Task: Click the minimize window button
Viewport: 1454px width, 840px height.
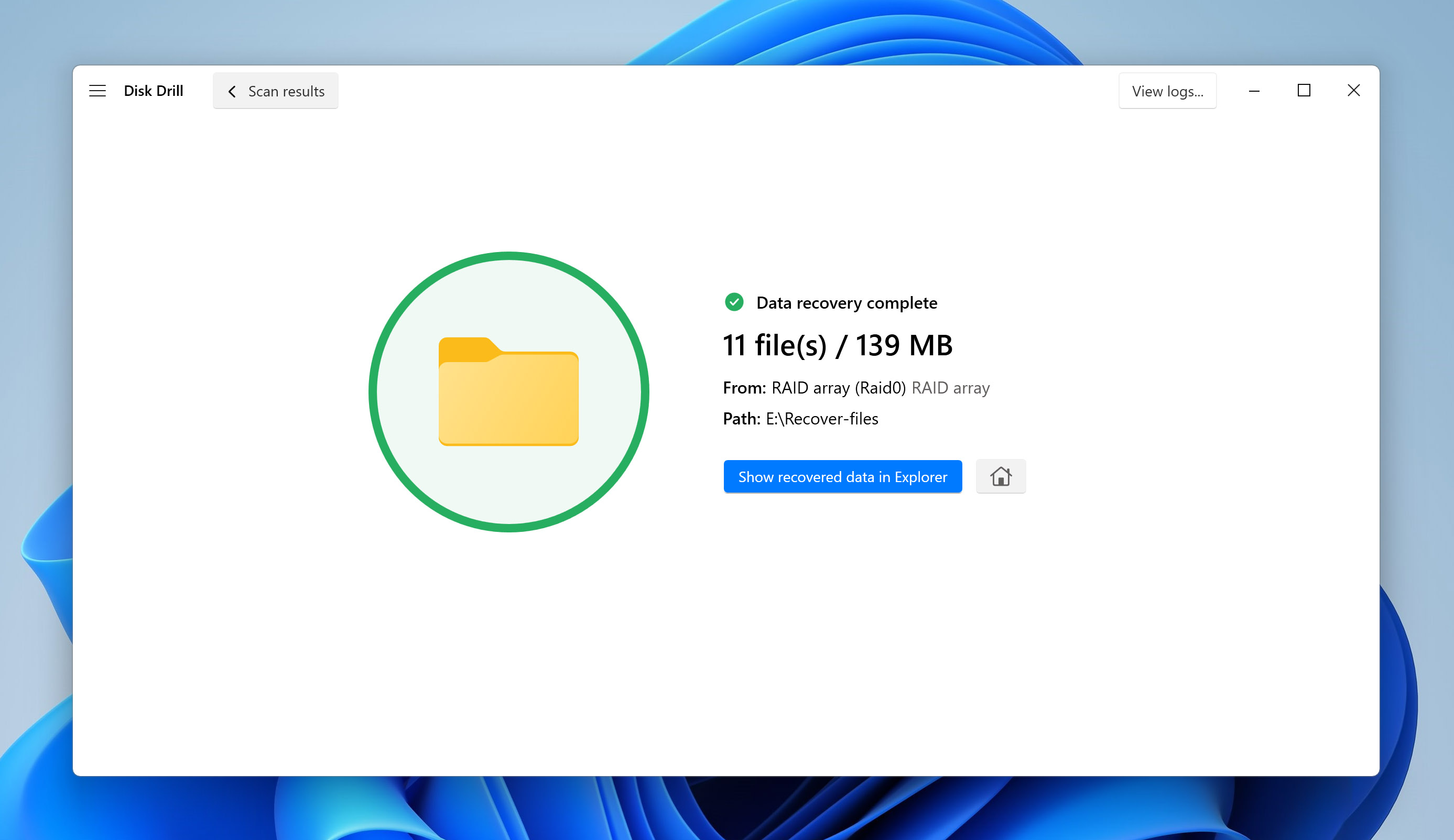Action: click(1254, 91)
